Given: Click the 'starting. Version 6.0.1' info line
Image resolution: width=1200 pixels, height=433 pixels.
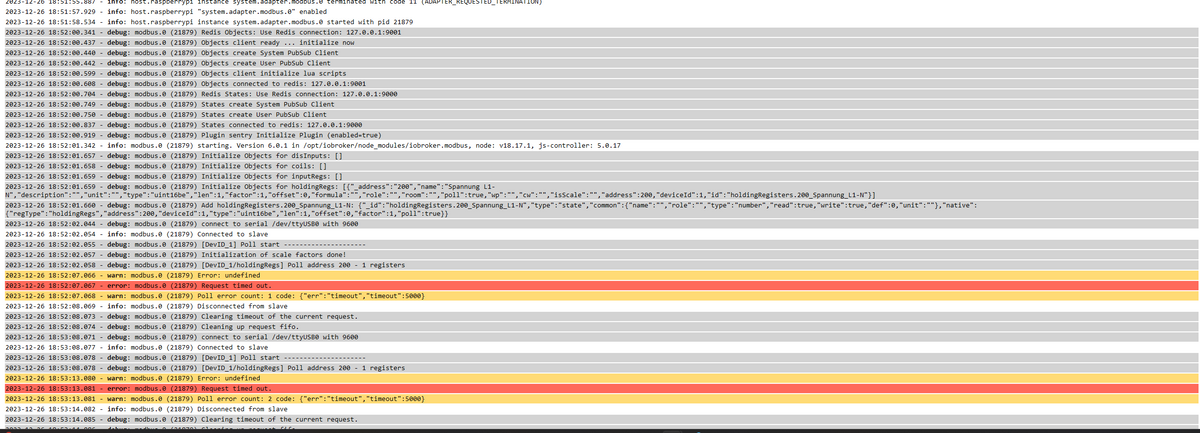Looking at the screenshot, I should (x=600, y=145).
